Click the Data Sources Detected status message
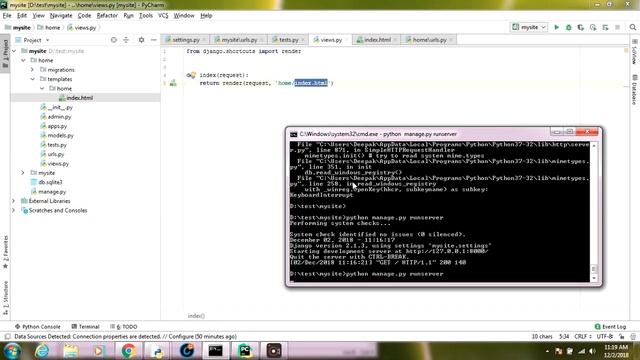The image size is (640, 360). point(125,337)
